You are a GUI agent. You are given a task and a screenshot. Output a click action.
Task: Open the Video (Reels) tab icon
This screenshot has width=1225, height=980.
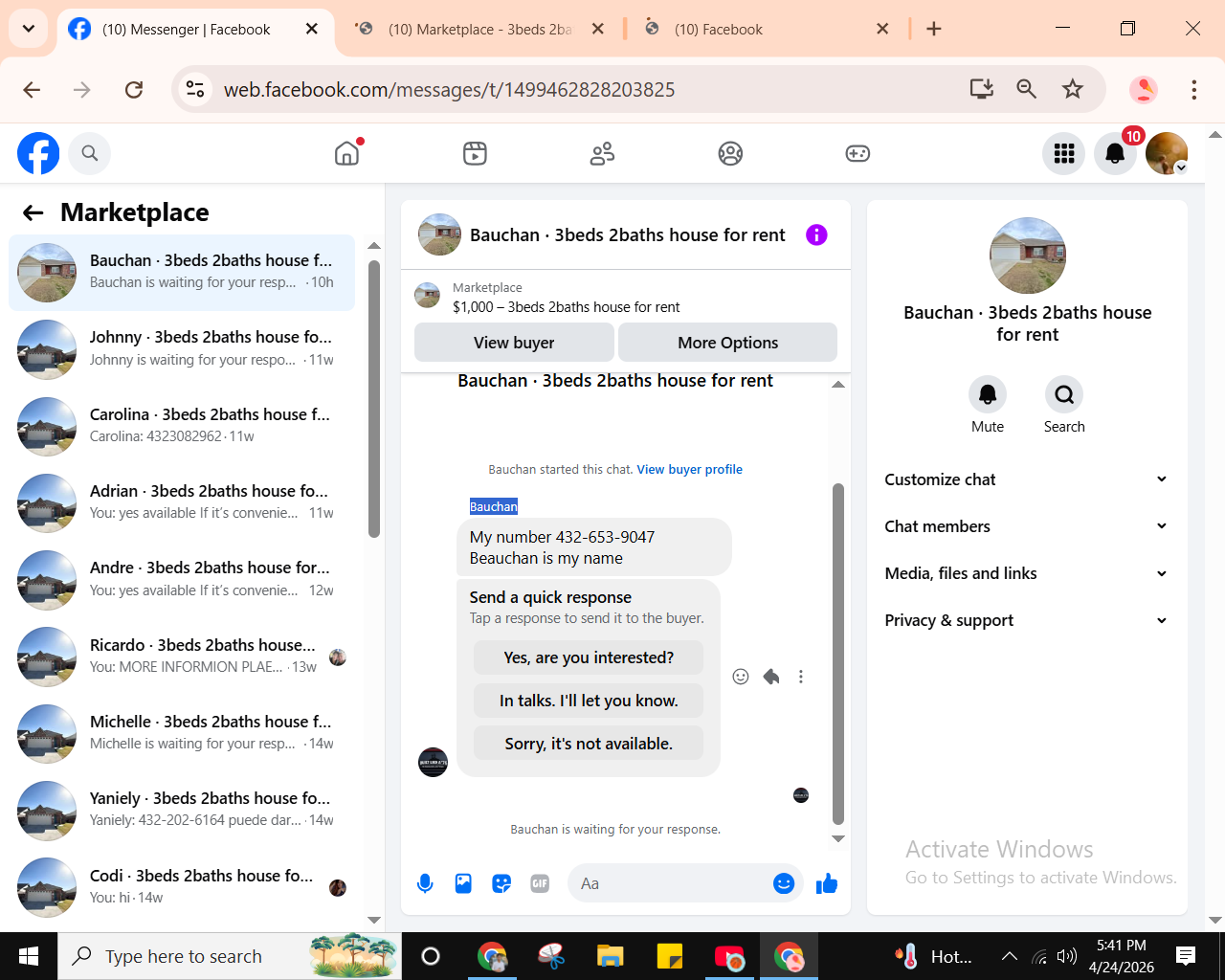475,153
